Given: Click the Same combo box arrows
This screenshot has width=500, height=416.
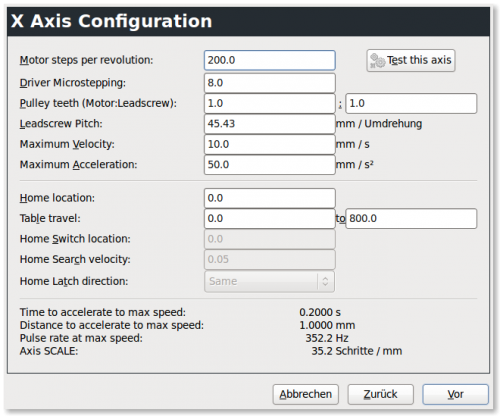Looking at the screenshot, I should tap(325, 281).
